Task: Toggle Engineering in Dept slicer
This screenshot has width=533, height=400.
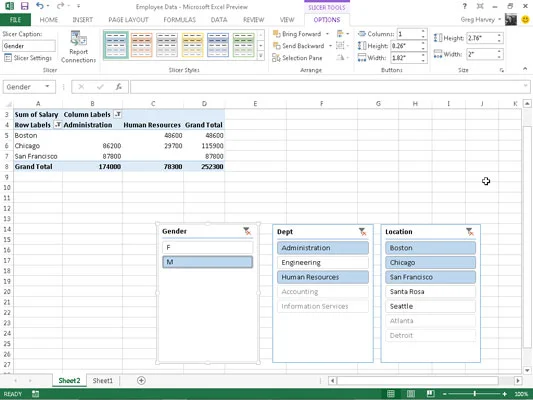Action: 323,262
